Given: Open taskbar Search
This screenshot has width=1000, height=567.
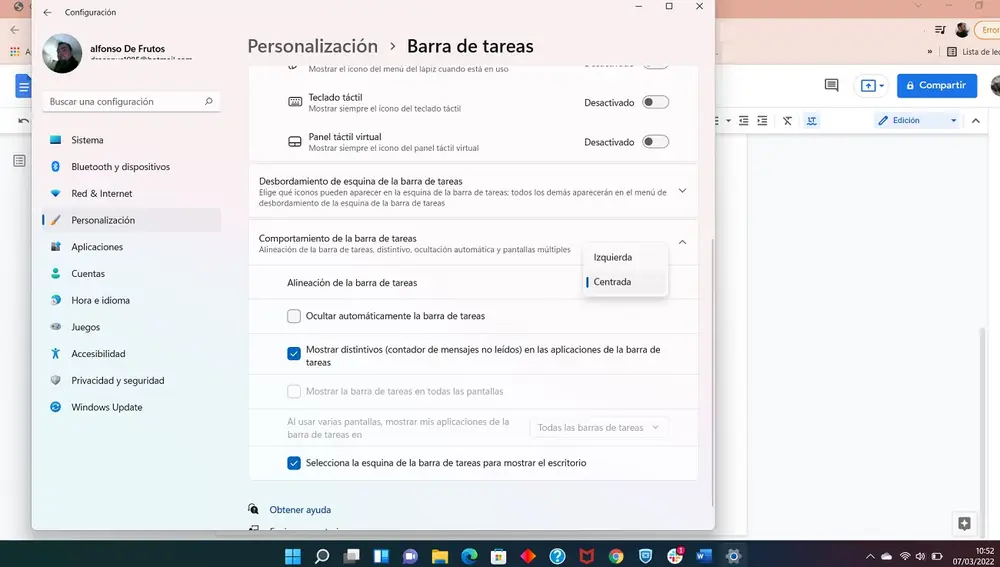Looking at the screenshot, I should pos(322,556).
